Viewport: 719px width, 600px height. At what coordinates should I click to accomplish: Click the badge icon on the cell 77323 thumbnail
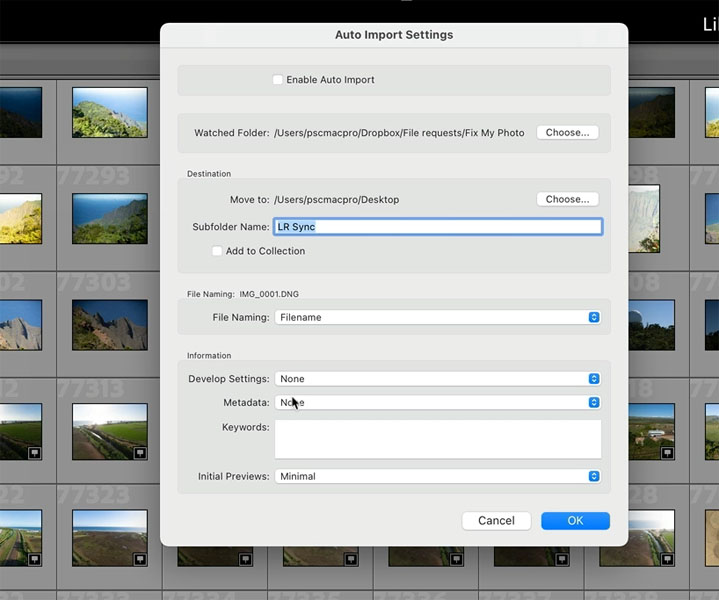[x=140, y=559]
